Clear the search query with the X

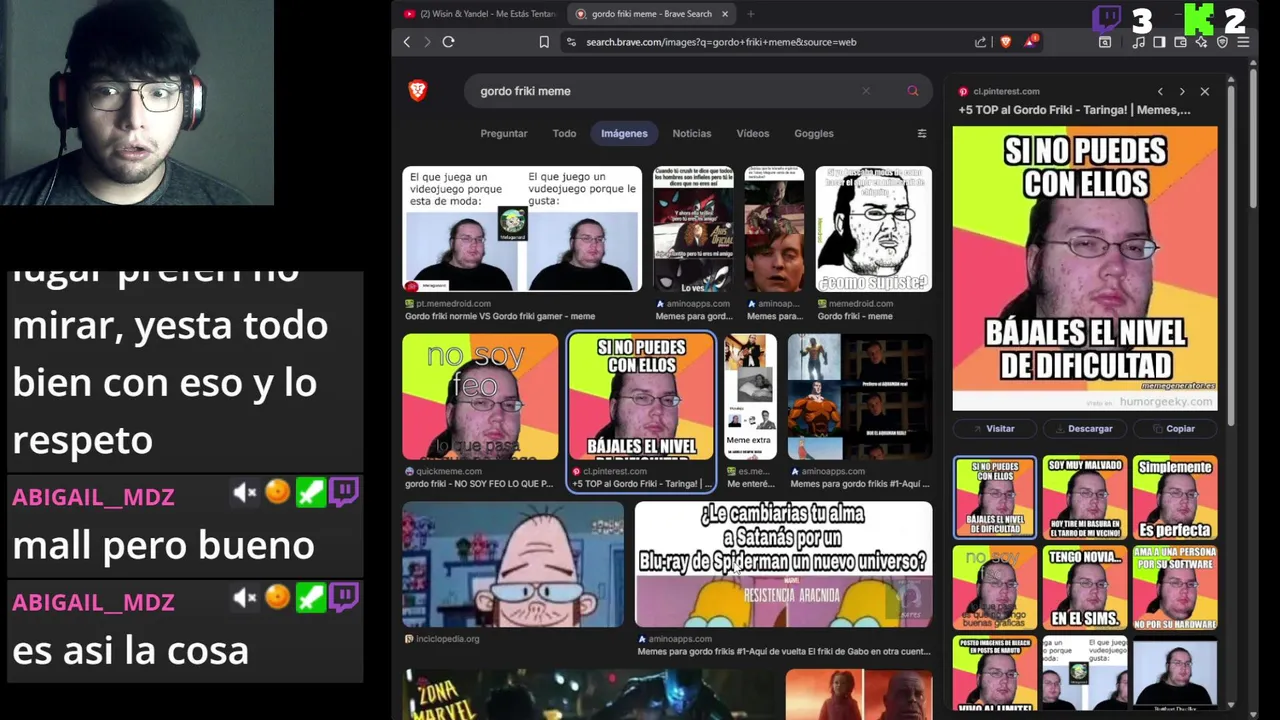coord(866,91)
